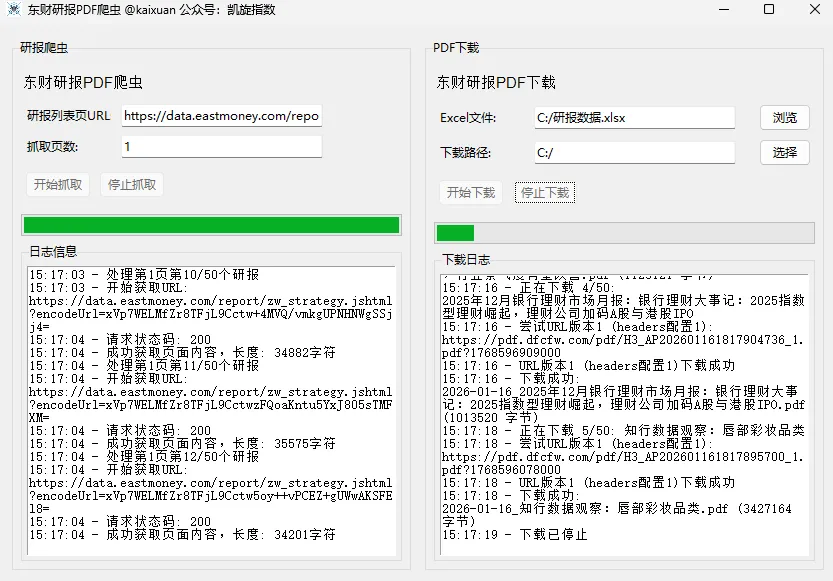Maximize the application window
This screenshot has height=581, width=833.
pyautogui.click(x=769, y=9)
